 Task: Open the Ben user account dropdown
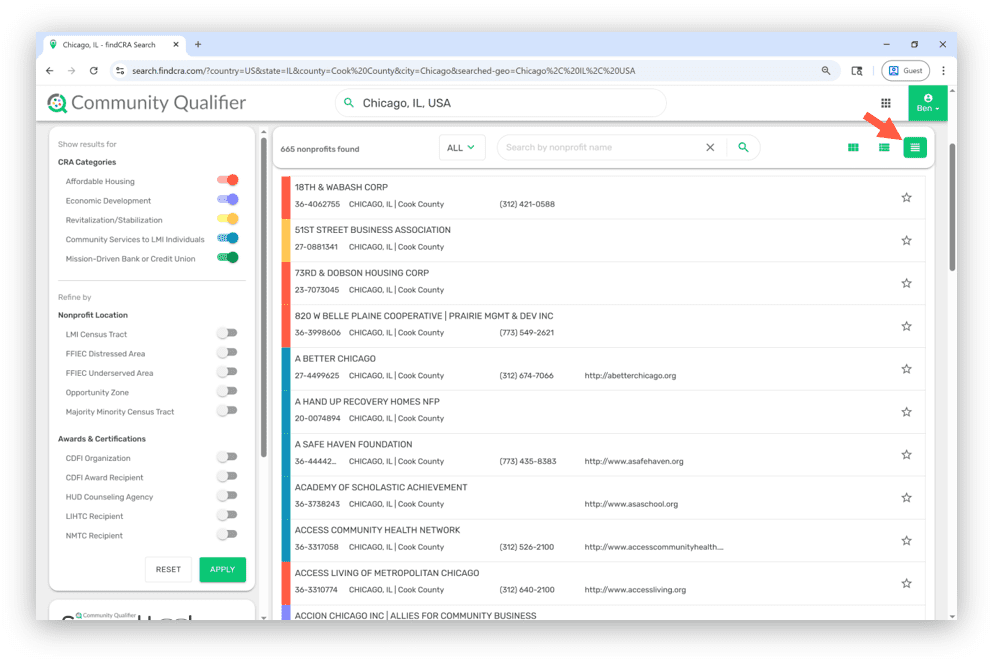click(928, 103)
